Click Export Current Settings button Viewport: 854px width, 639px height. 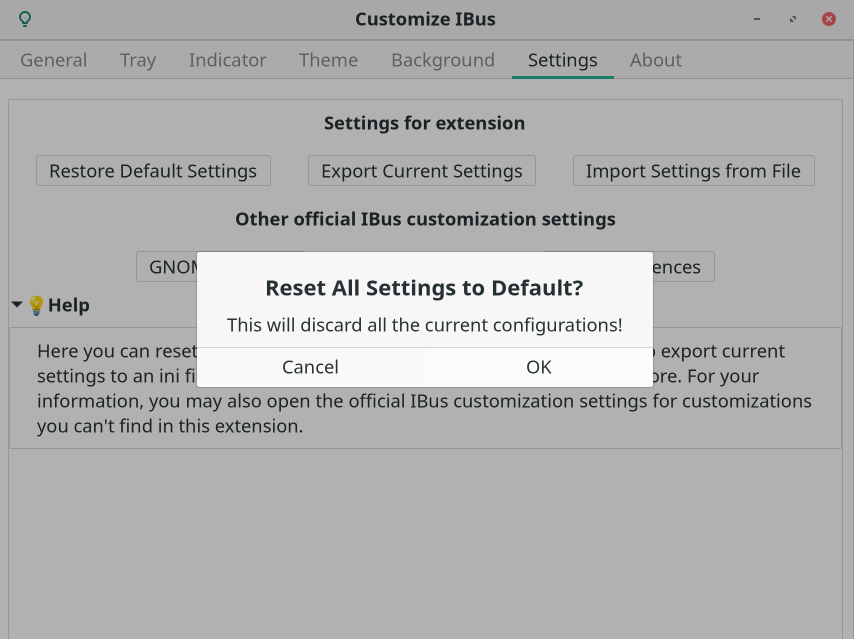tap(422, 171)
